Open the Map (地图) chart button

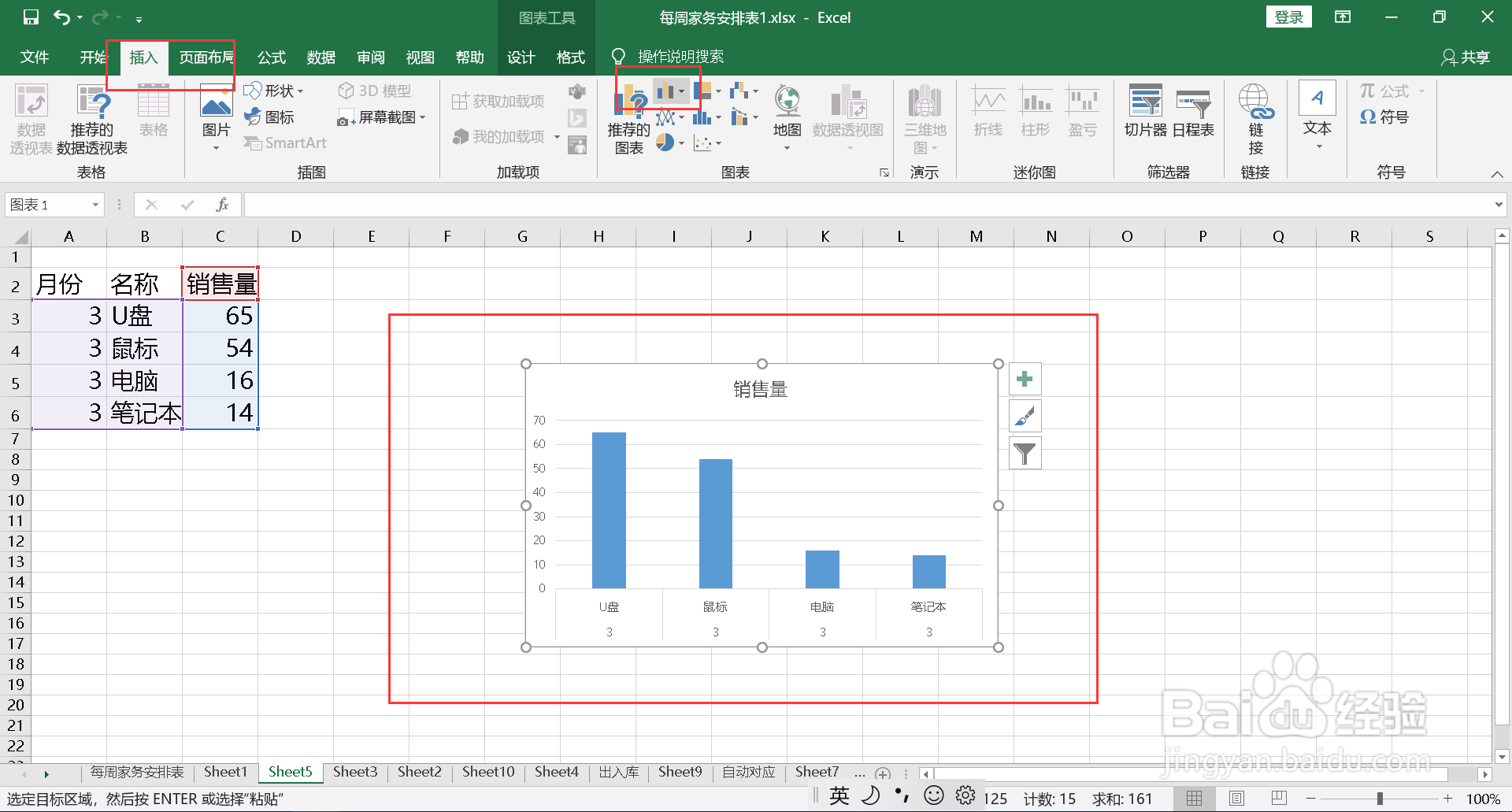(787, 118)
